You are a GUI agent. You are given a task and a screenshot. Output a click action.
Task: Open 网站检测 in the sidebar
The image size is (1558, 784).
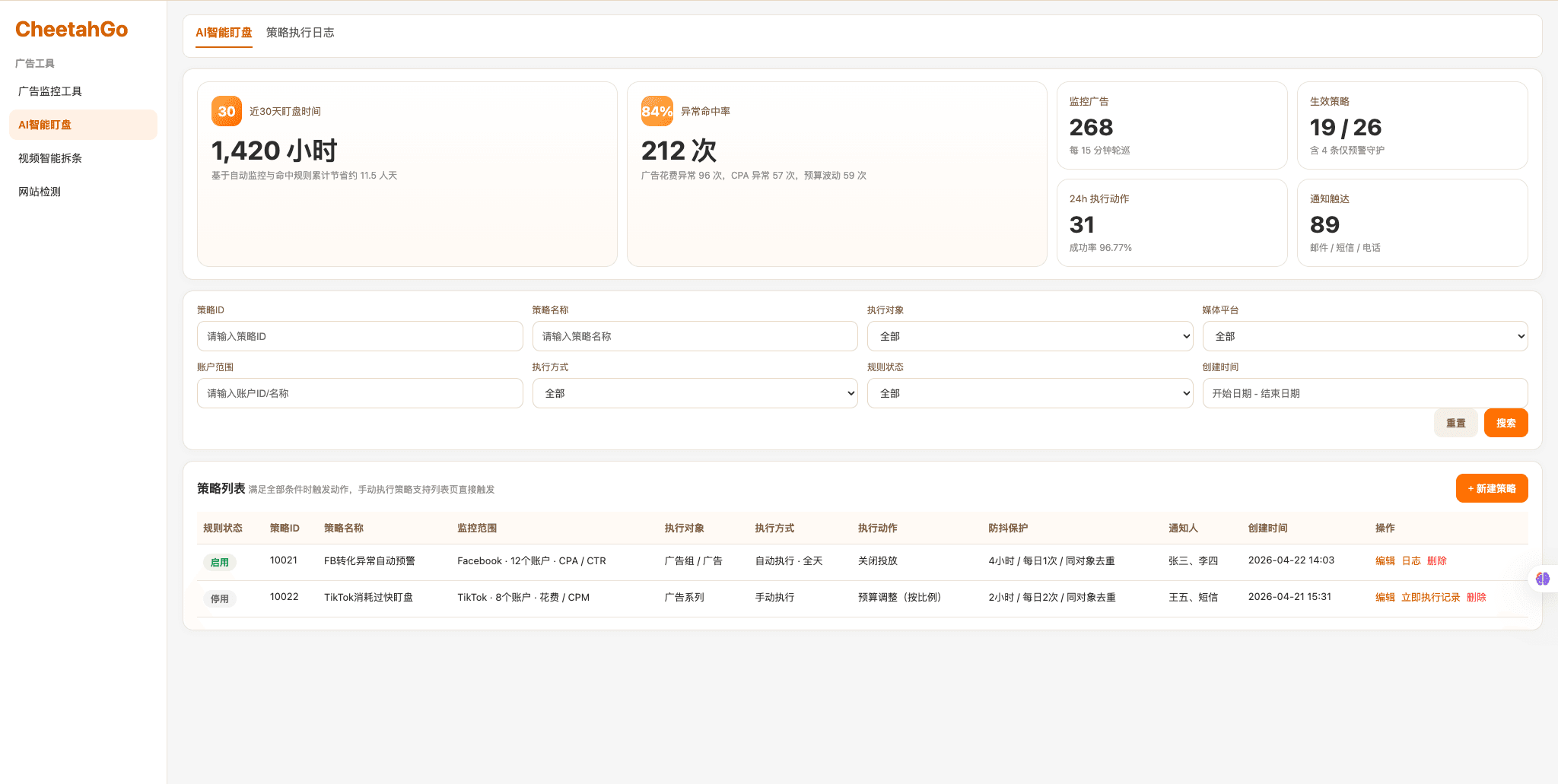(x=83, y=192)
